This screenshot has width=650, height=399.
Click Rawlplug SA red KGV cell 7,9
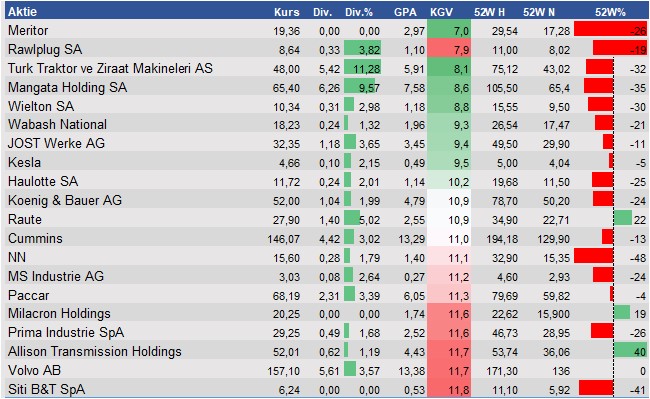tap(449, 49)
